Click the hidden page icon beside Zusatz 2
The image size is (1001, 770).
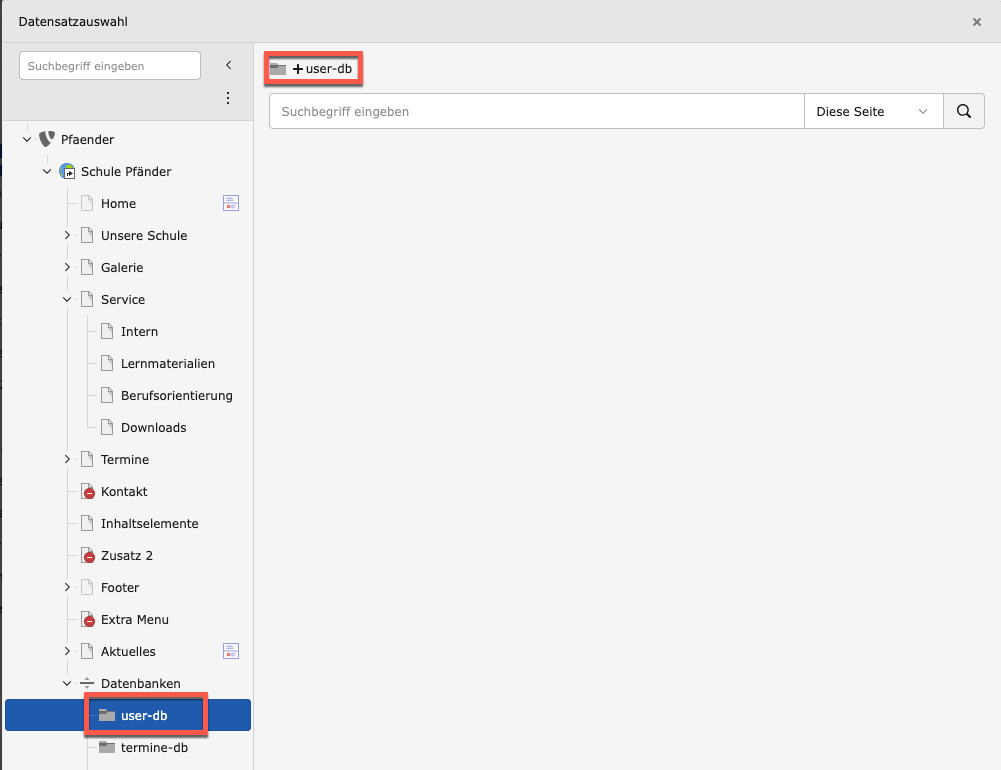pos(87,555)
